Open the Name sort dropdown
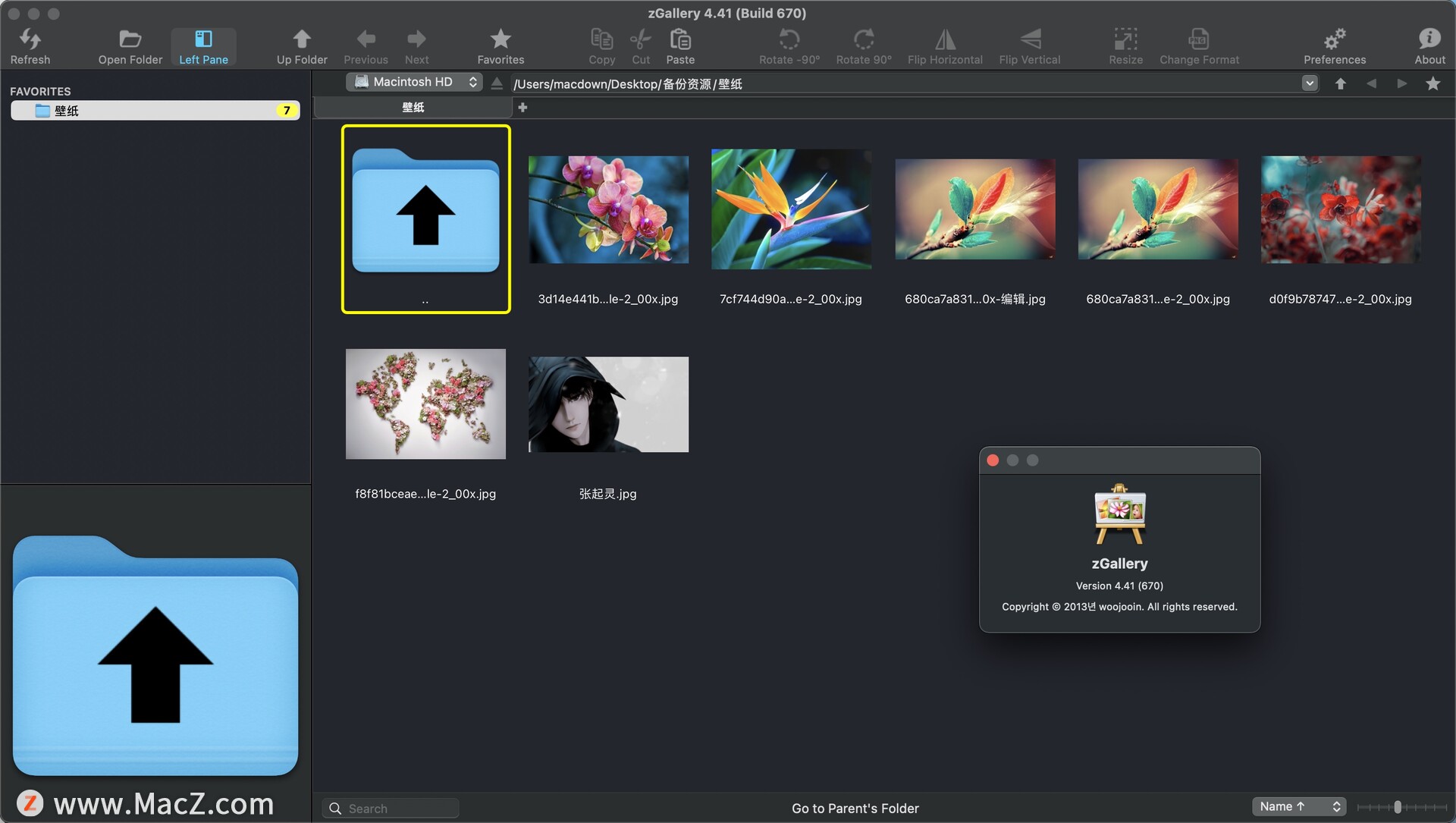Image resolution: width=1456 pixels, height=823 pixels. coord(1298,807)
